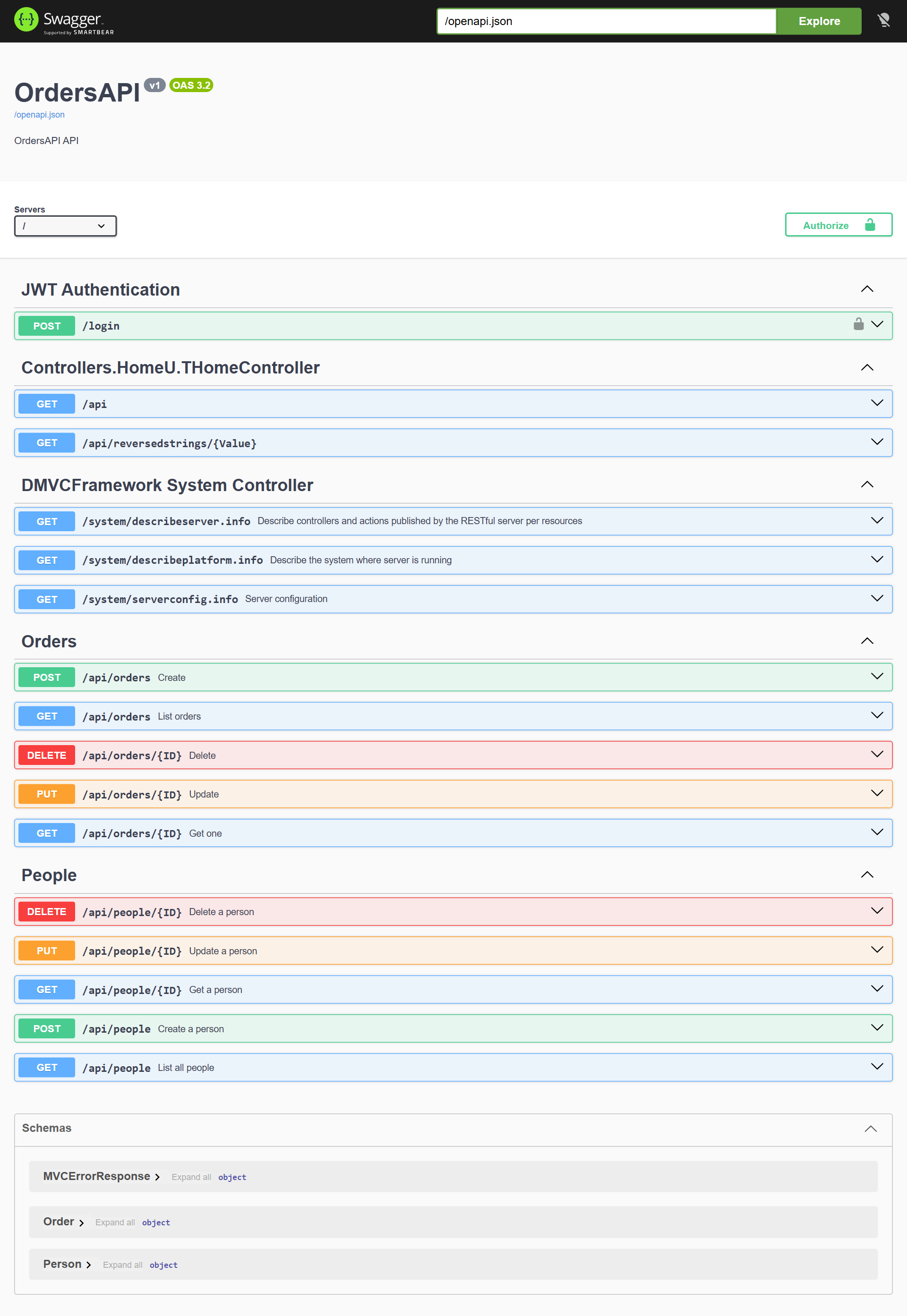Collapse the Orders section
Screen dimensions: 907x1316
point(867,641)
